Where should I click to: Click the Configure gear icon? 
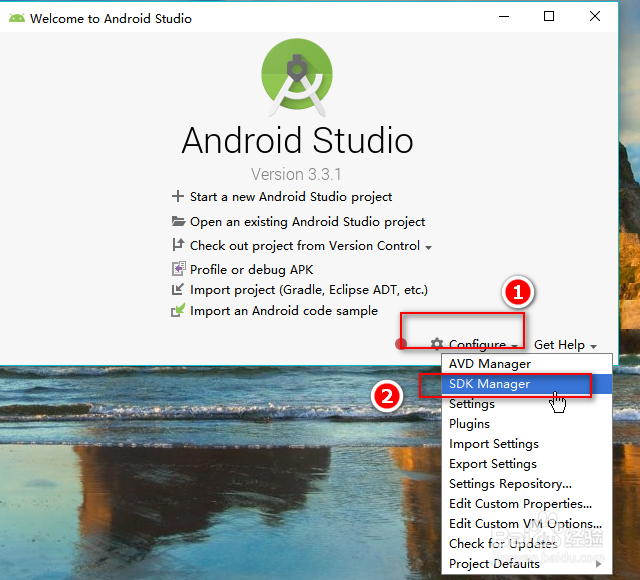pos(437,344)
